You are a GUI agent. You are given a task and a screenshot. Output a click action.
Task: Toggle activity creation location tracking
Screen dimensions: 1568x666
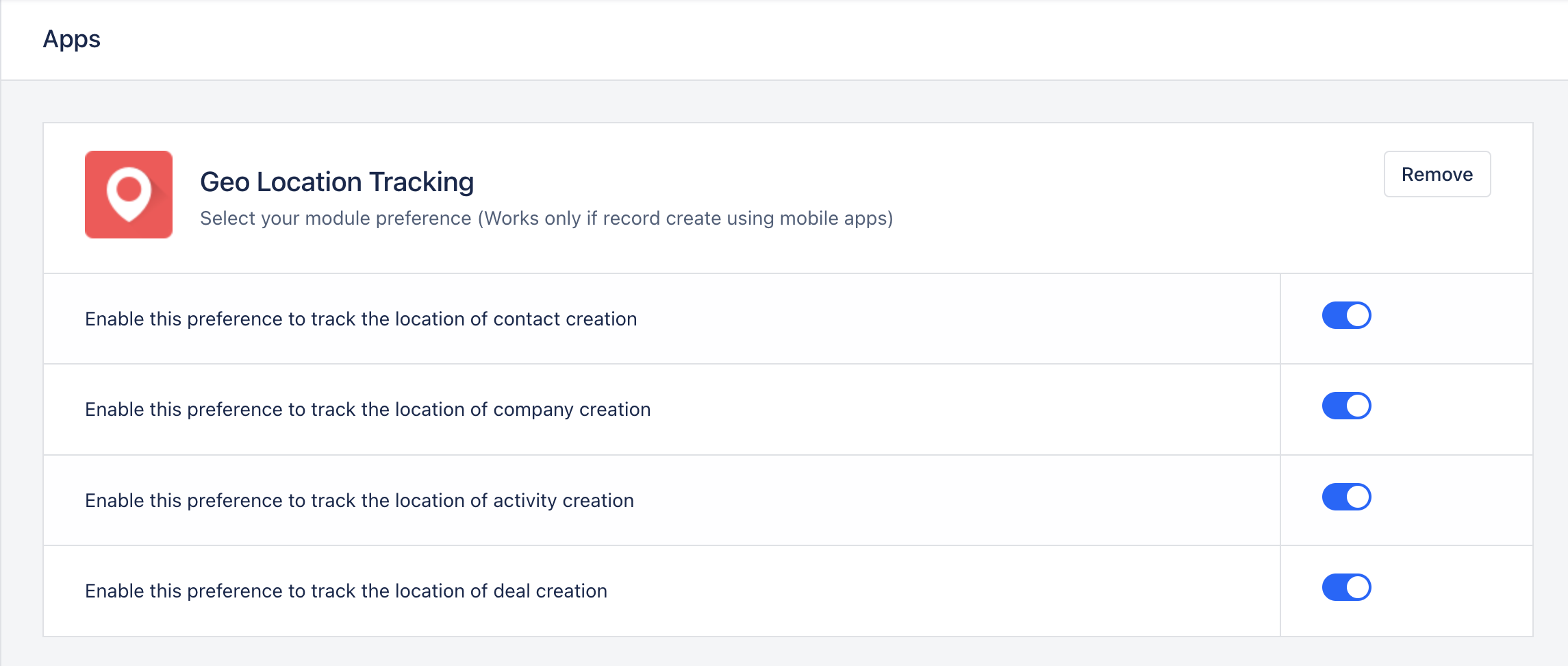pos(1346,497)
